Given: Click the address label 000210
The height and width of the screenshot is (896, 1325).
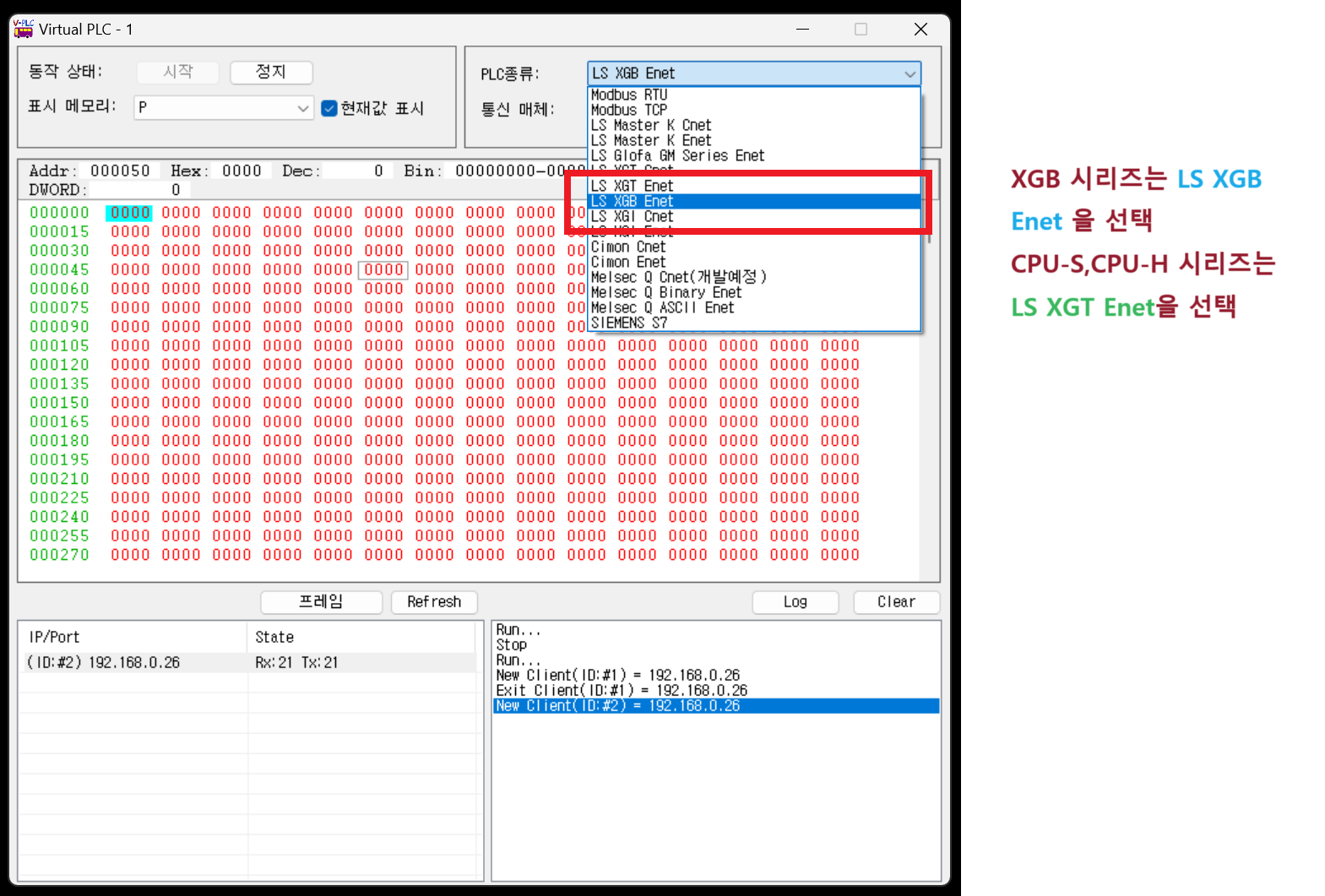Looking at the screenshot, I should 59,479.
